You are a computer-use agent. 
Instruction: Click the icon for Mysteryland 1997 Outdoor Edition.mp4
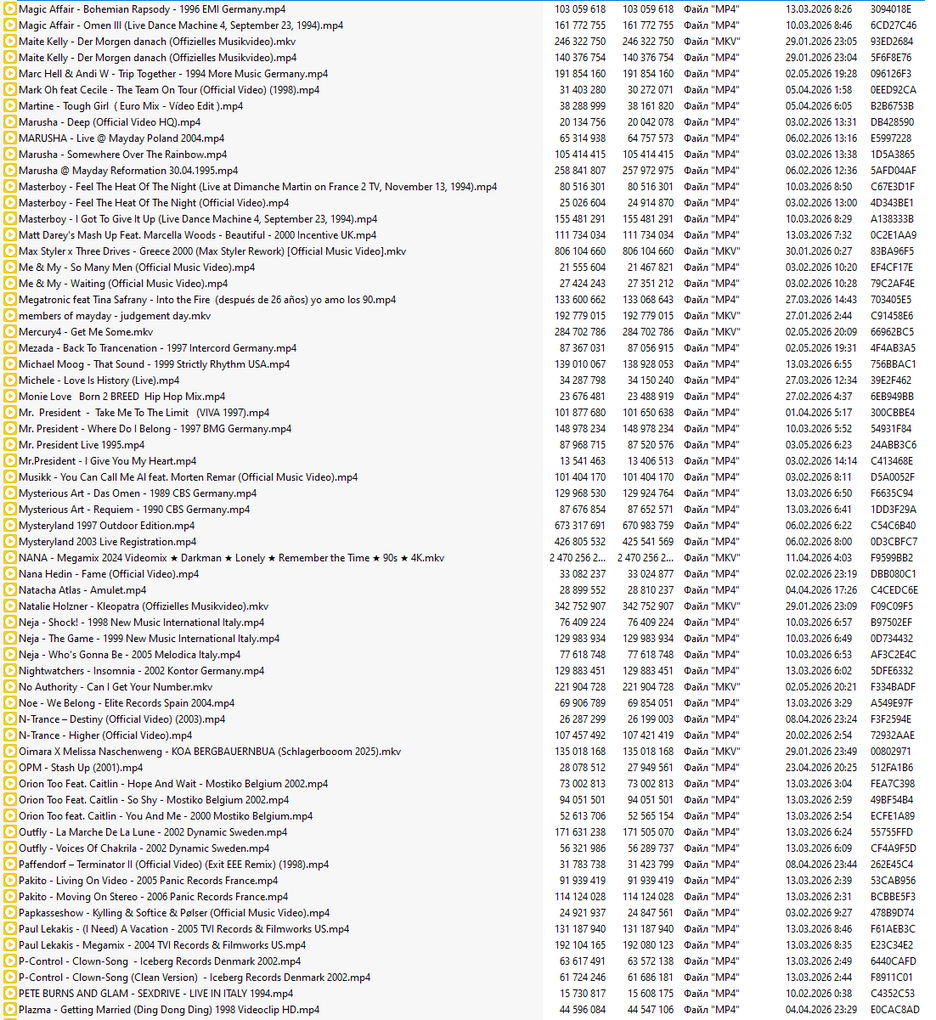tap(10, 526)
